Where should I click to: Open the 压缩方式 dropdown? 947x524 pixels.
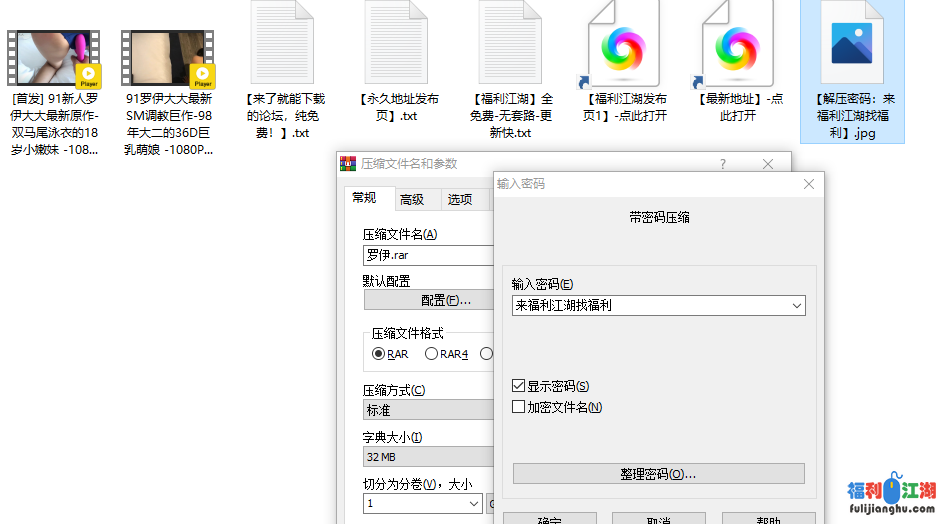428,410
